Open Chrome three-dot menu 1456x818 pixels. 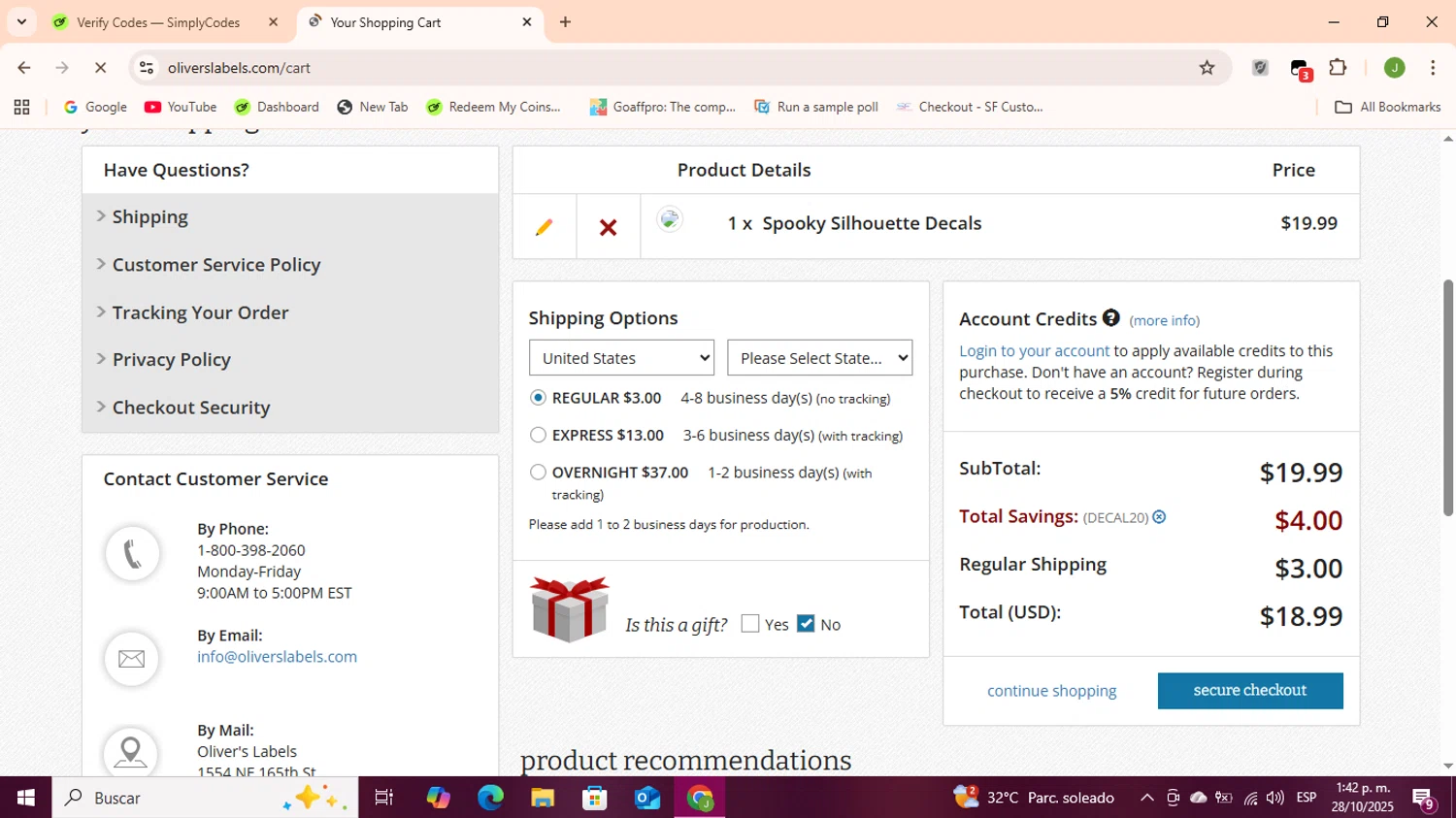coord(1433,68)
